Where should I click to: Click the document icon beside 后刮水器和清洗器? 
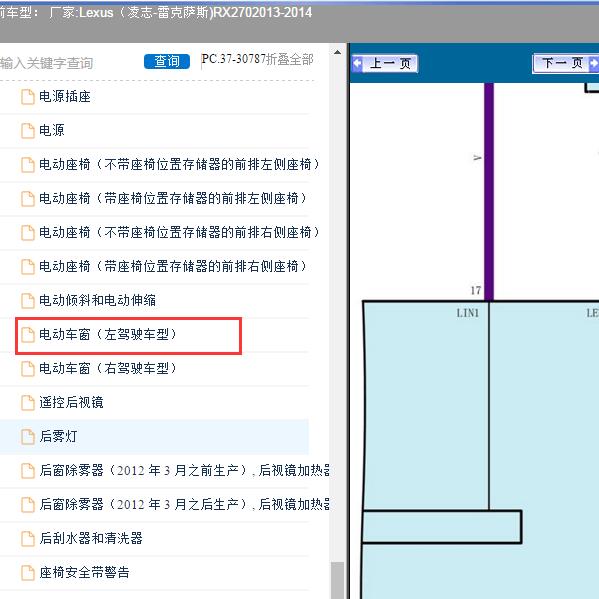click(28, 539)
